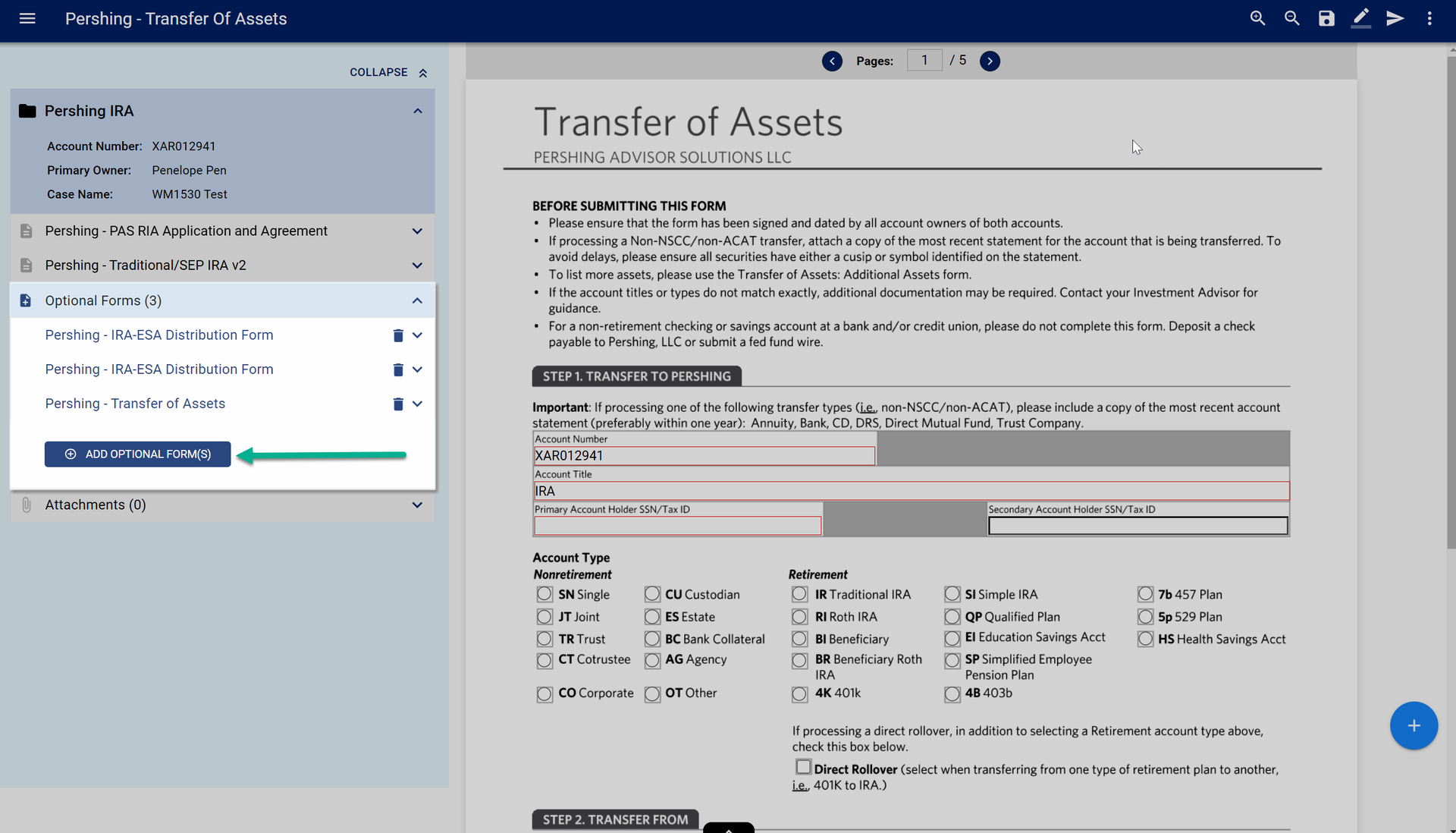
Task: Collapse the sidebar panel
Action: click(389, 72)
